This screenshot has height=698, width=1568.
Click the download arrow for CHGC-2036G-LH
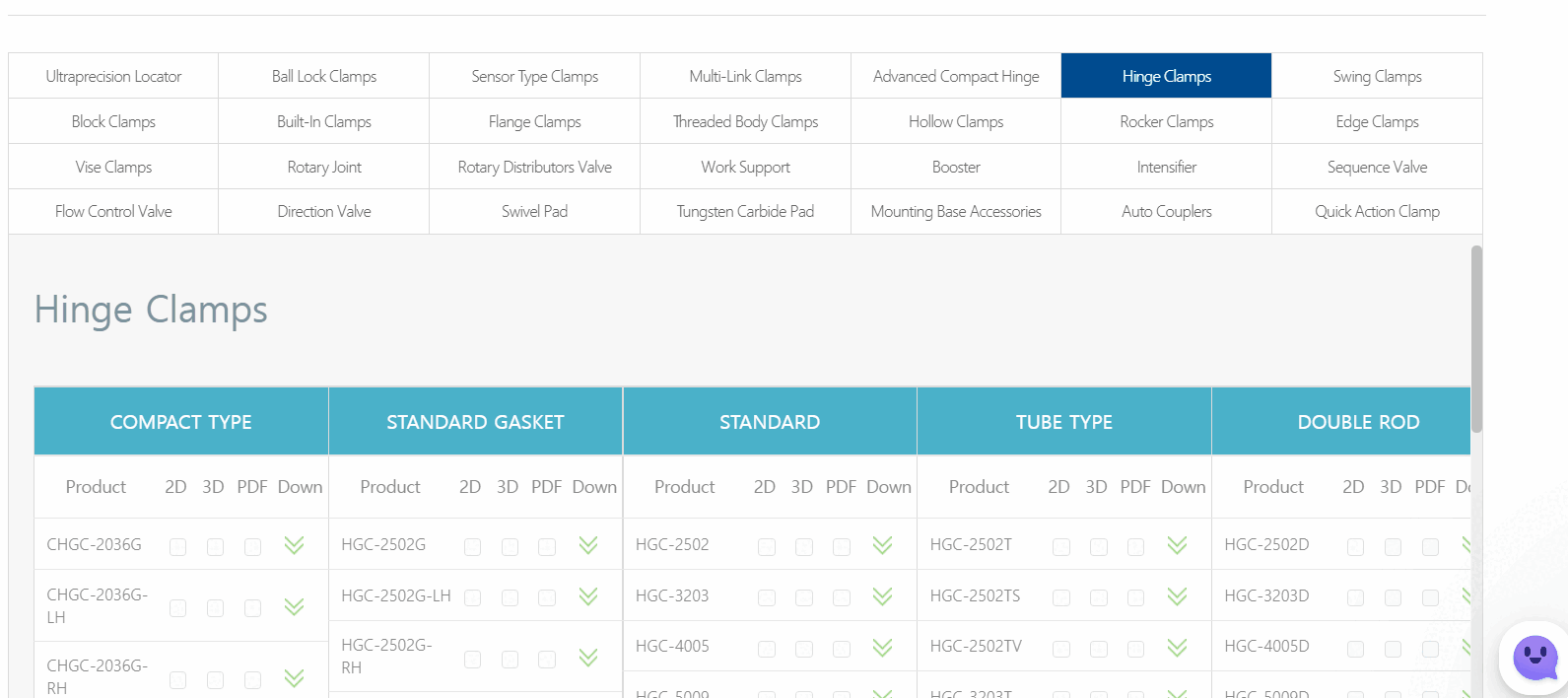coord(294,606)
